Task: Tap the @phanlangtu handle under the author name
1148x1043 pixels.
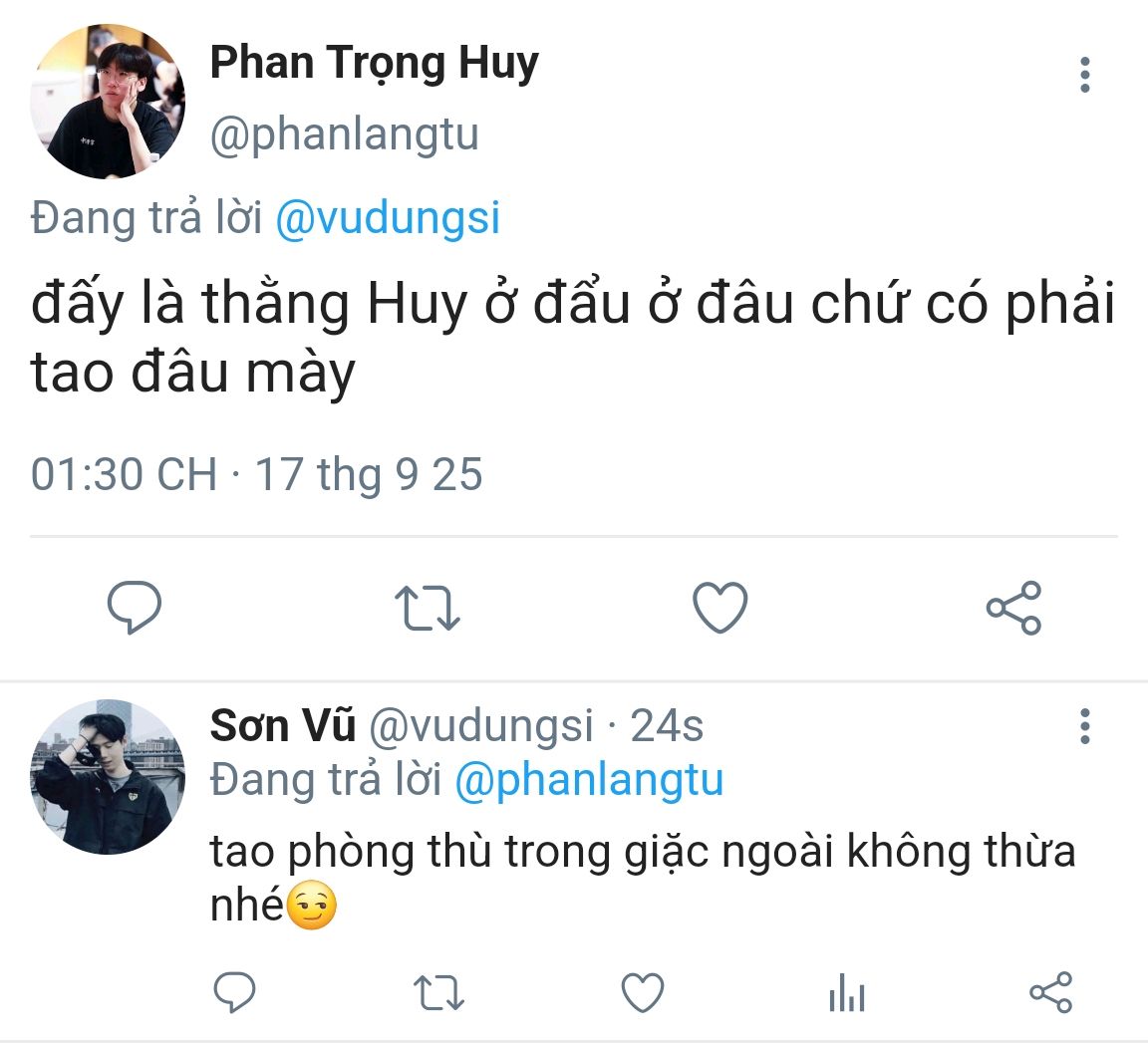Action: (x=344, y=134)
